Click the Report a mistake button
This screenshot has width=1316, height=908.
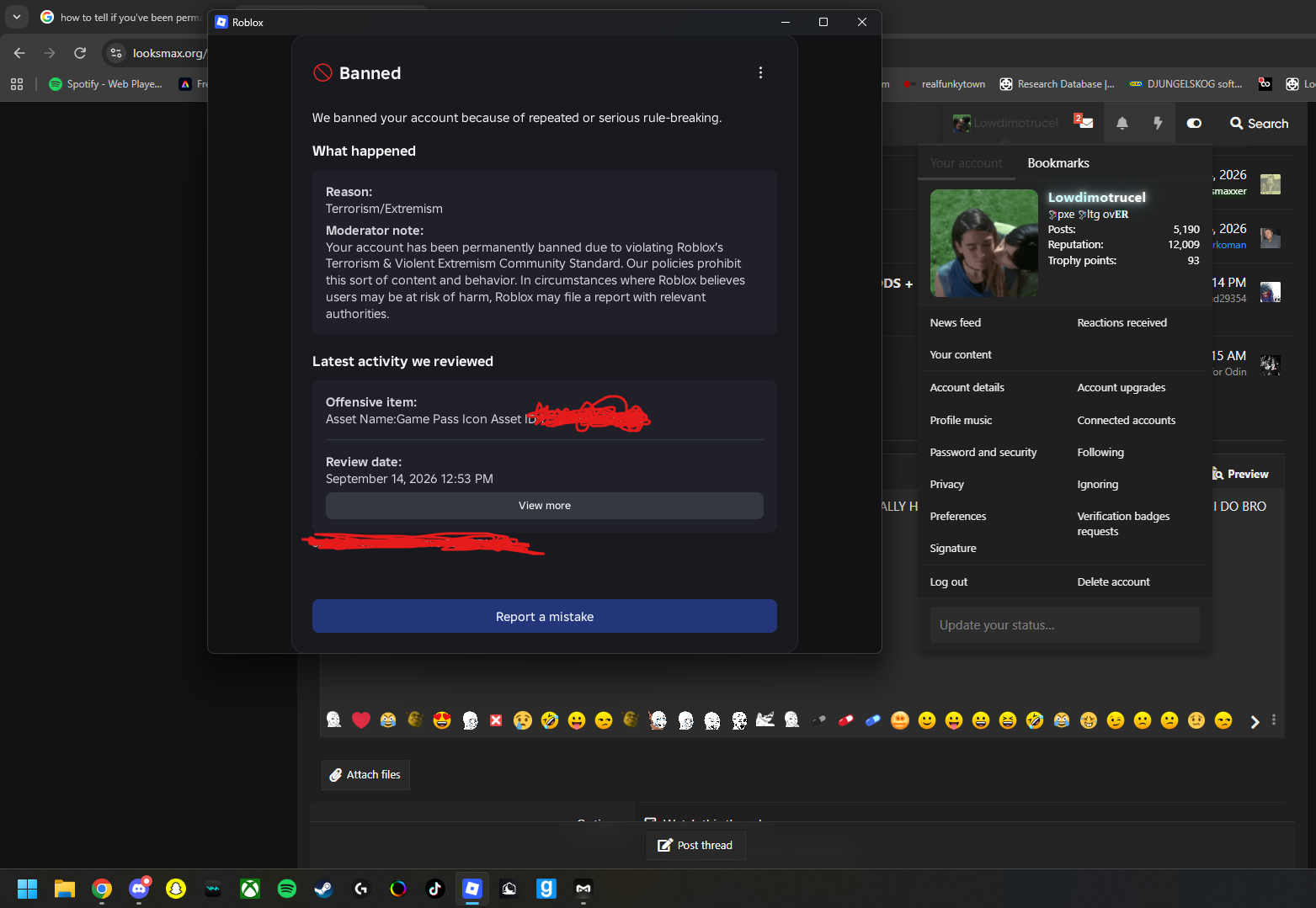(545, 617)
